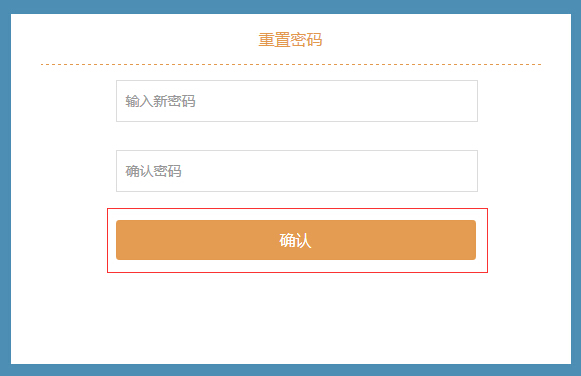Screen dimensions: 581x376
Task: Select the first password box under the heading
Action: 297,101
